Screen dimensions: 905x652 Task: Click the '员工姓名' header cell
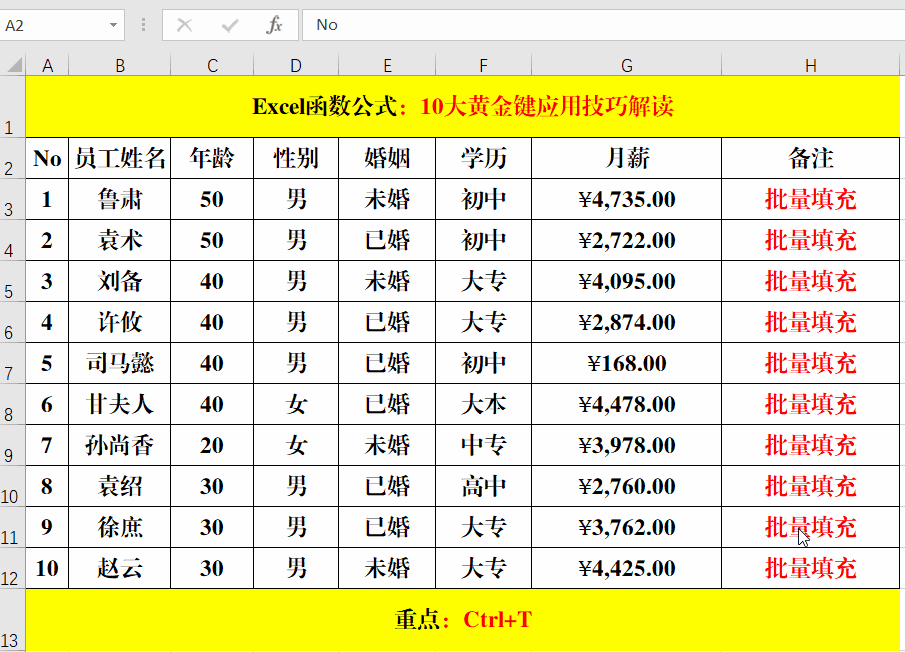[119, 158]
